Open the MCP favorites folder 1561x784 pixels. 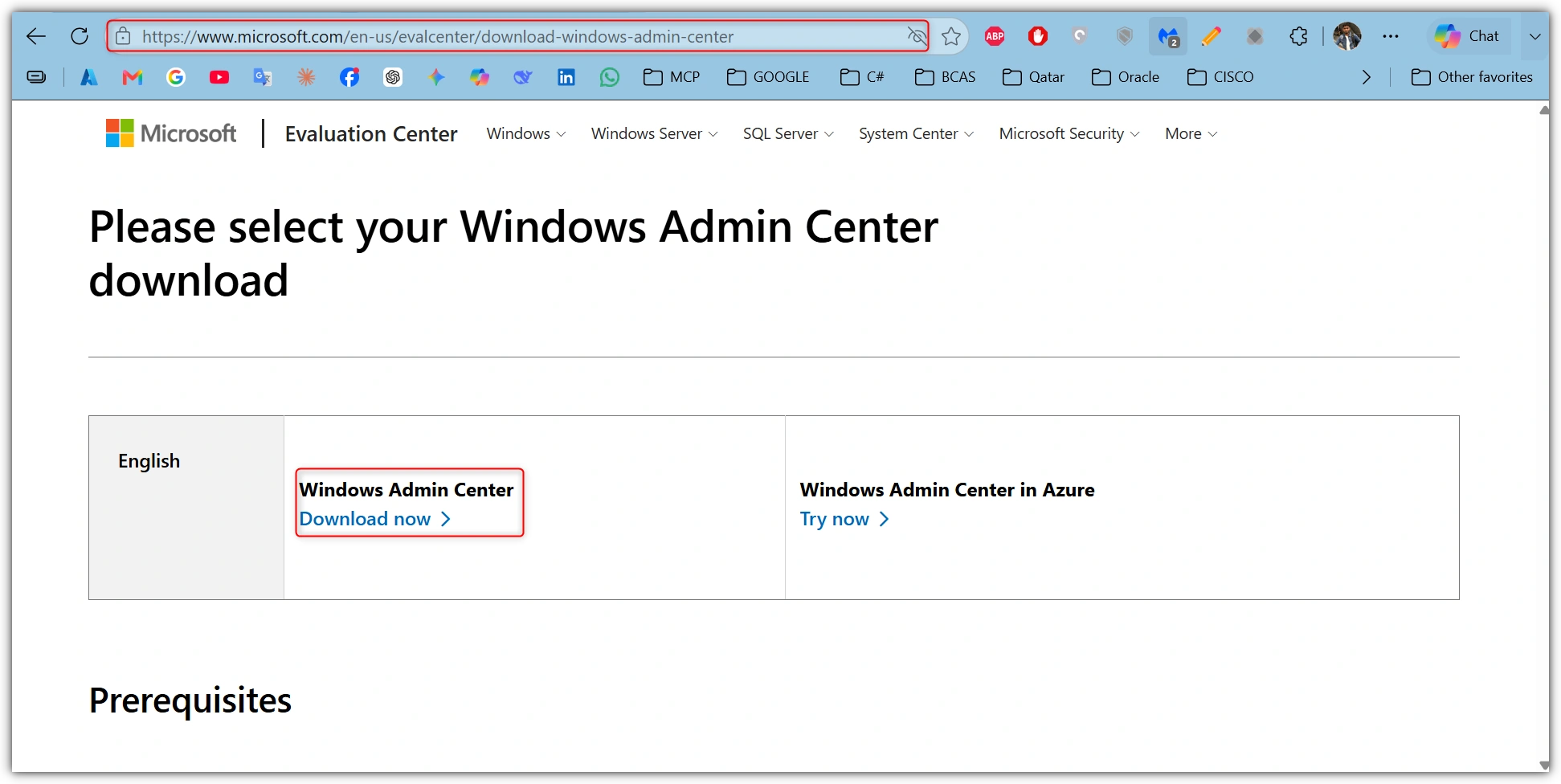pyautogui.click(x=672, y=77)
